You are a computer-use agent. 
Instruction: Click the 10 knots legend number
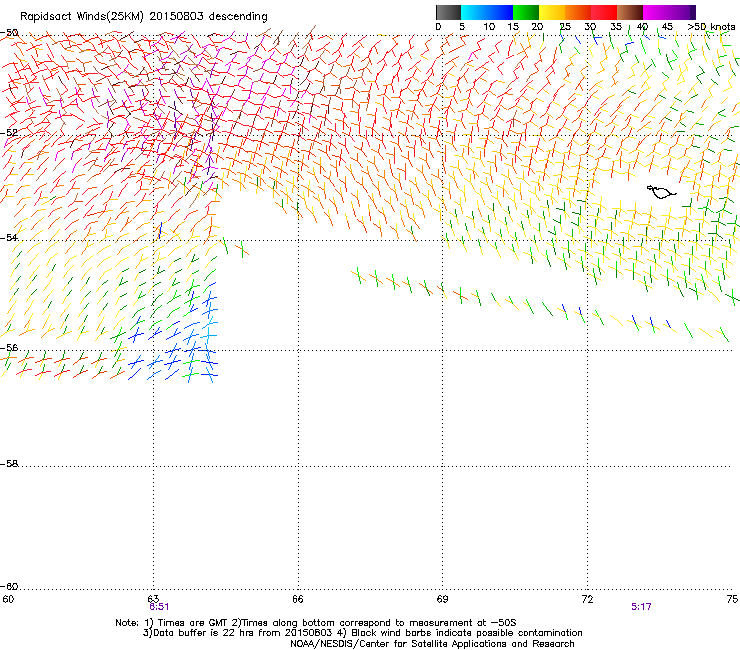click(x=489, y=26)
